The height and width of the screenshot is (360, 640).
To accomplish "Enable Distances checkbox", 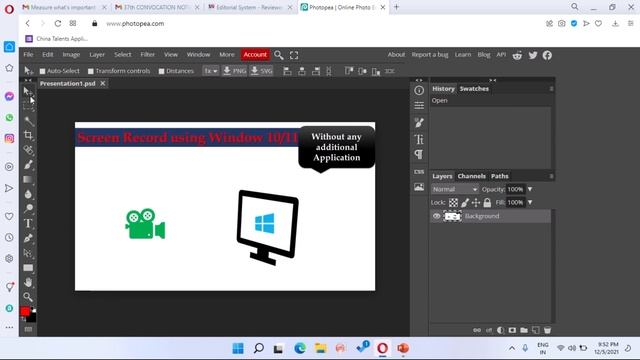I will (x=161, y=71).
